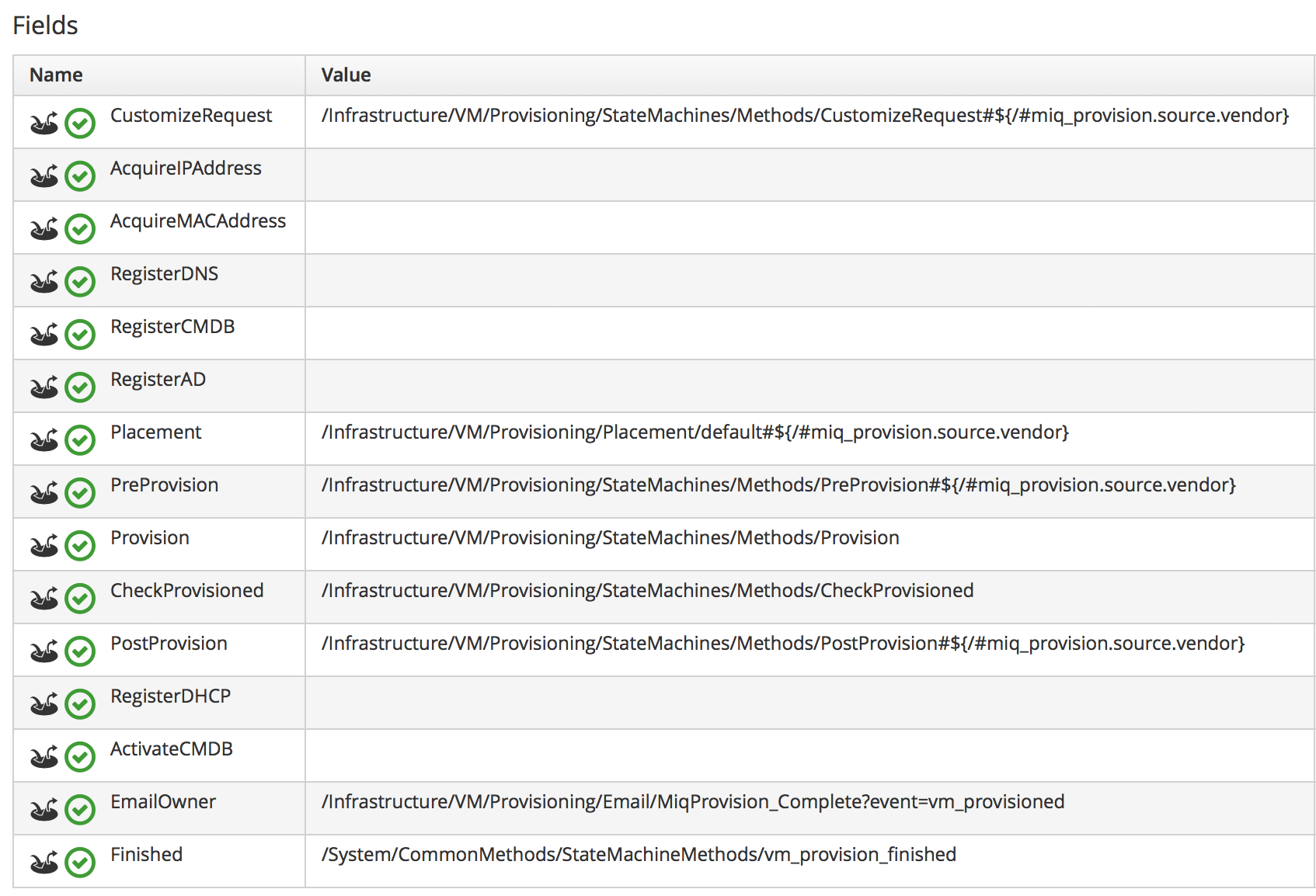Click the Provision field name

point(150,538)
